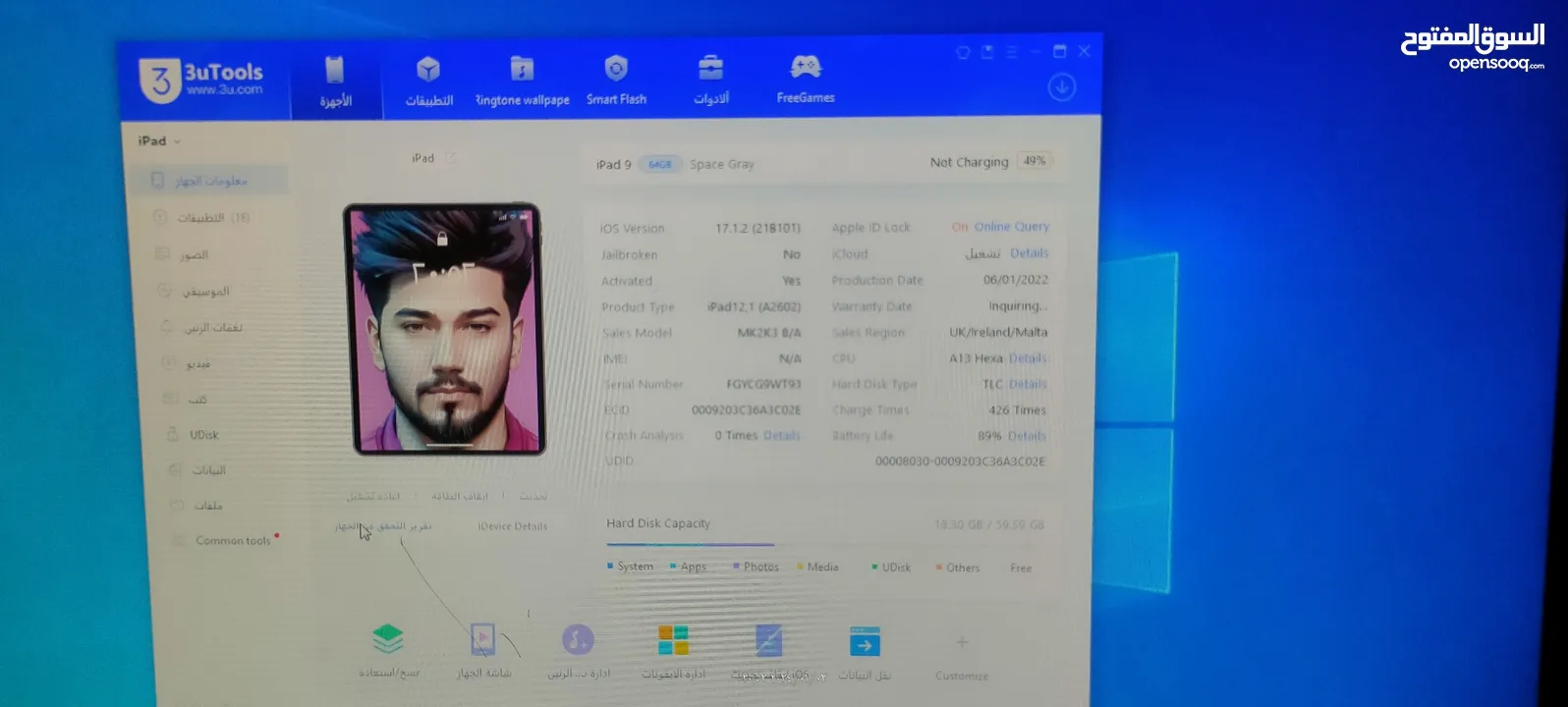The height and width of the screenshot is (707, 1568).
Task: Click the iPad lock screen preview thumbnail
Action: [x=444, y=329]
